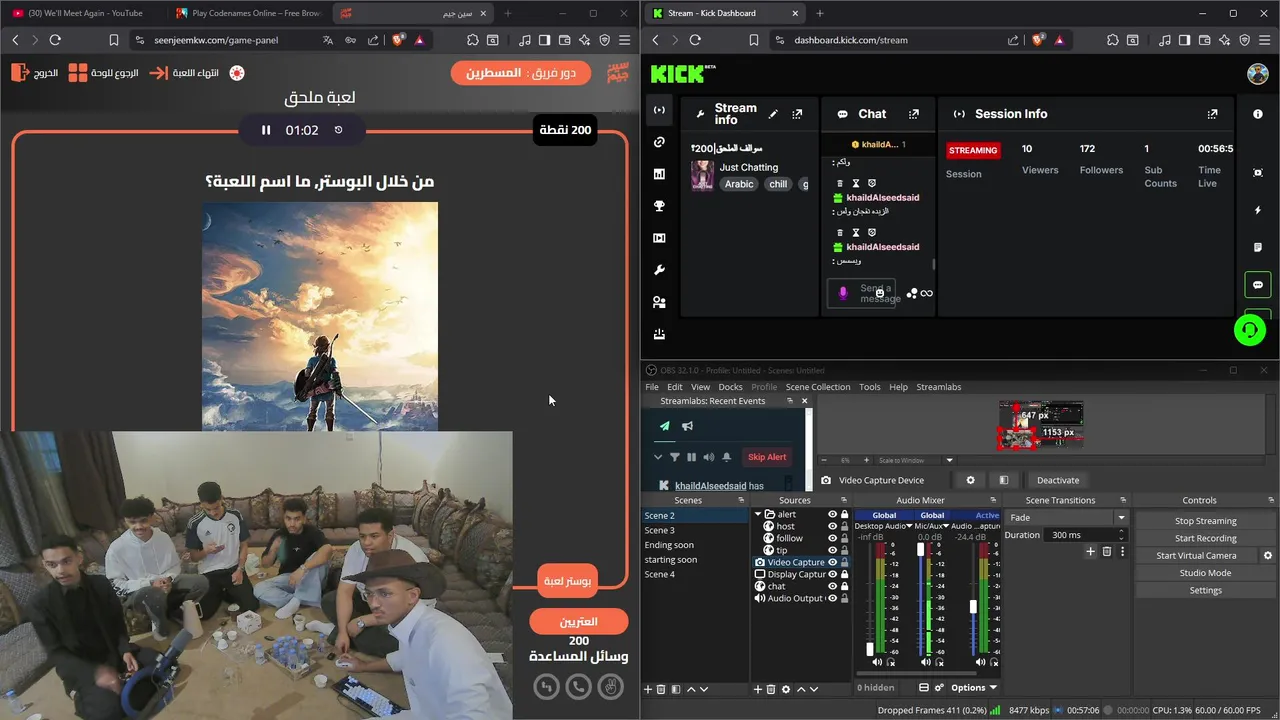The image size is (1280, 720).
Task: Click the Arabic stream tag
Action: coord(739,184)
